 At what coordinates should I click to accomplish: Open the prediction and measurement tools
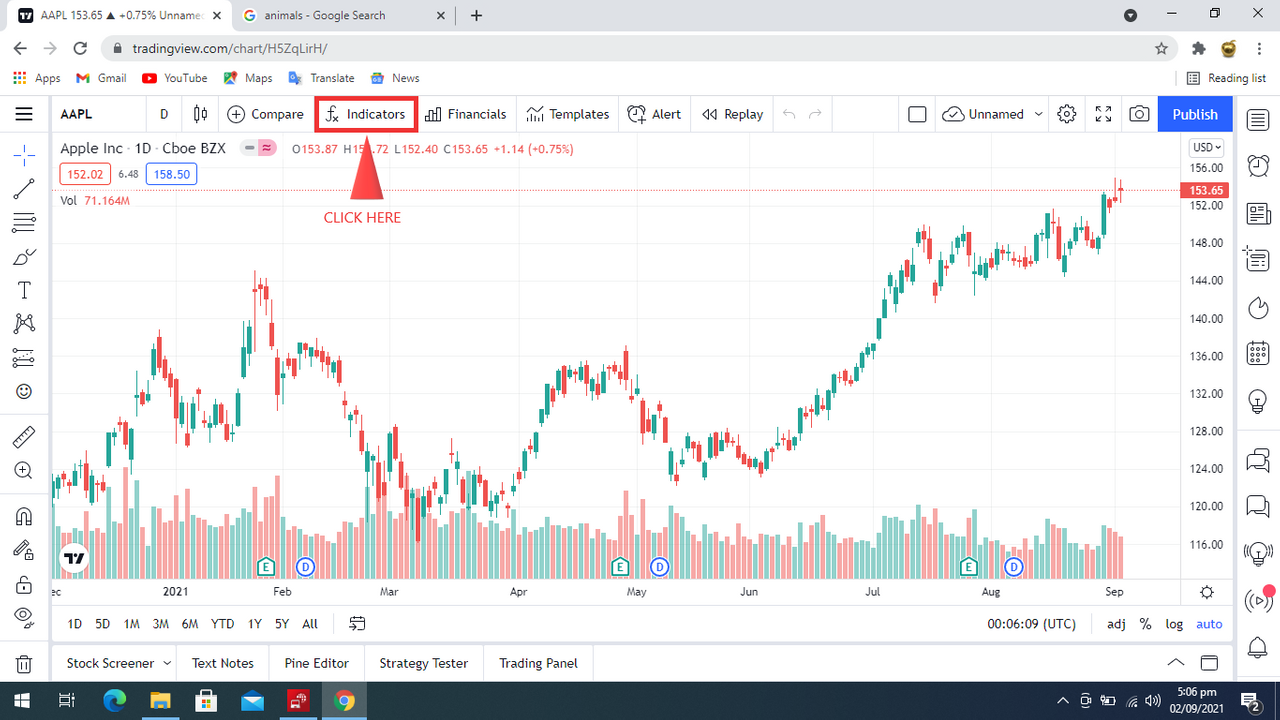24,357
